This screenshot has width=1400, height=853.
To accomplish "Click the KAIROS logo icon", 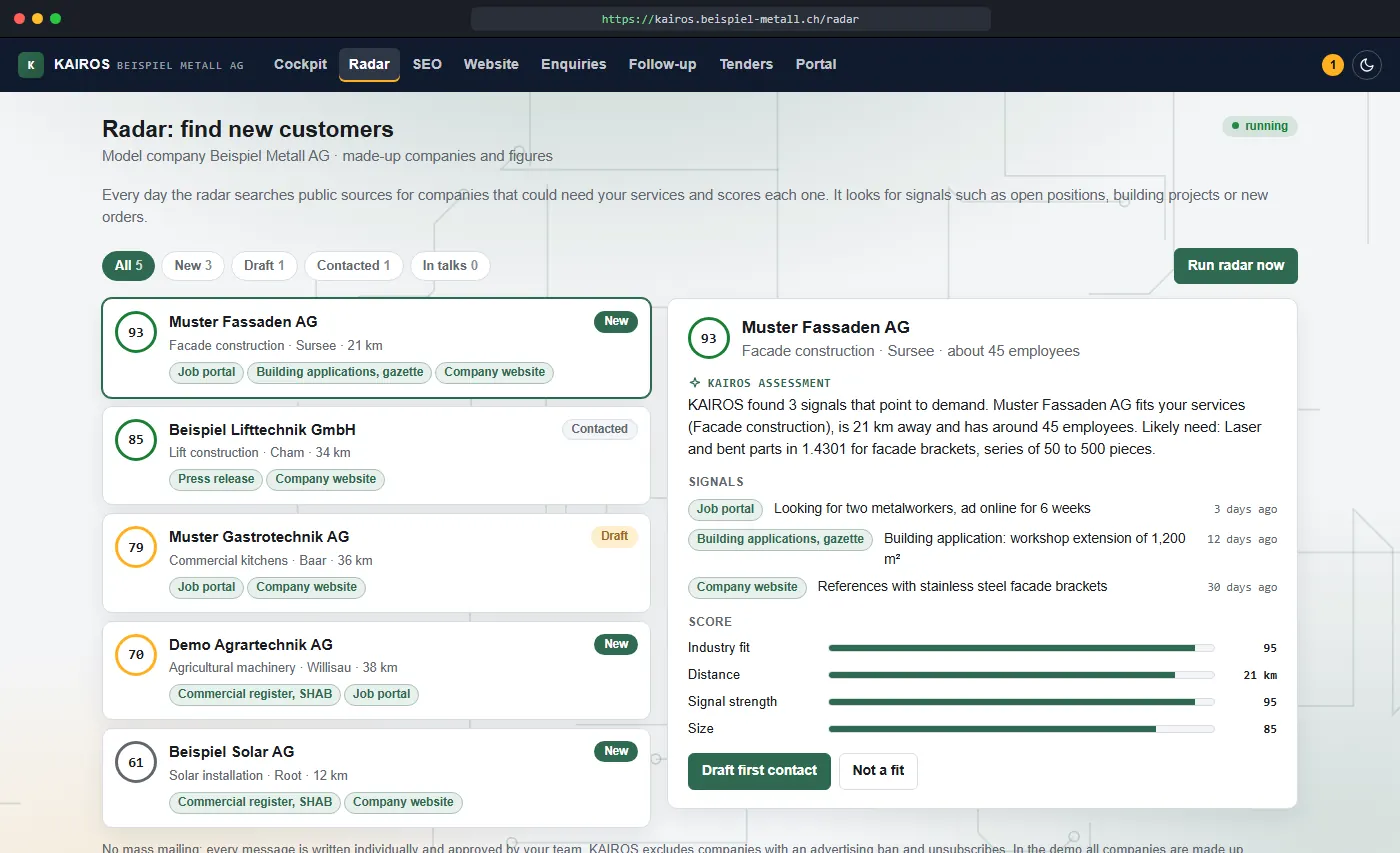I will click(x=31, y=65).
